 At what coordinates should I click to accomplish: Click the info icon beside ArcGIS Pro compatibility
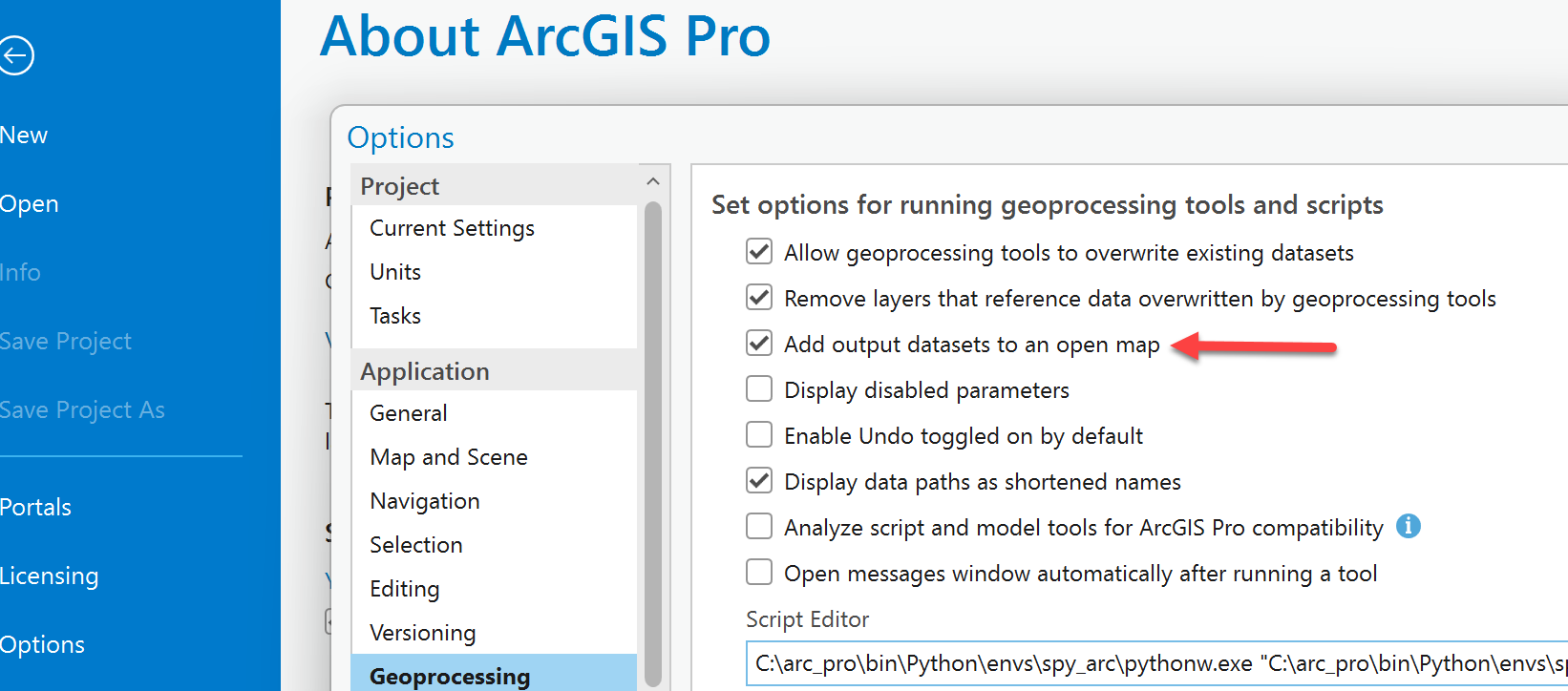(x=1408, y=526)
